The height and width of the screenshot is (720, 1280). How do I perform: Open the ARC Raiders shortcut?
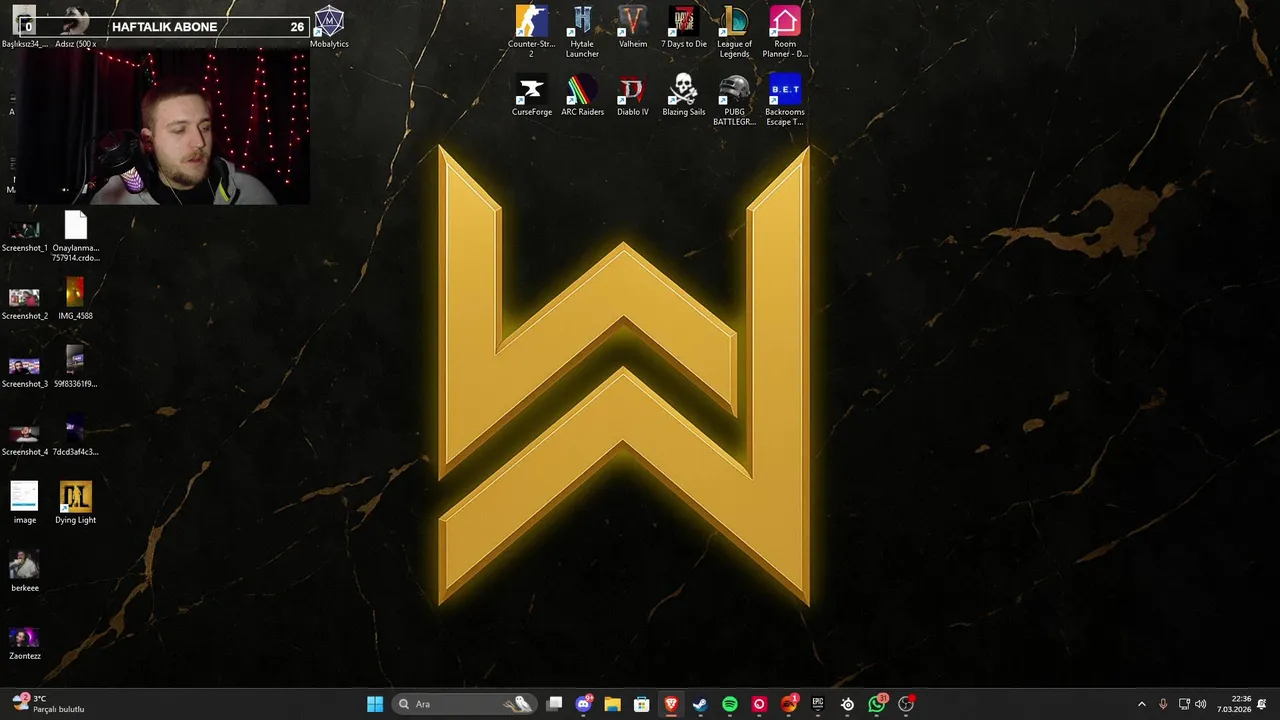[x=582, y=95]
